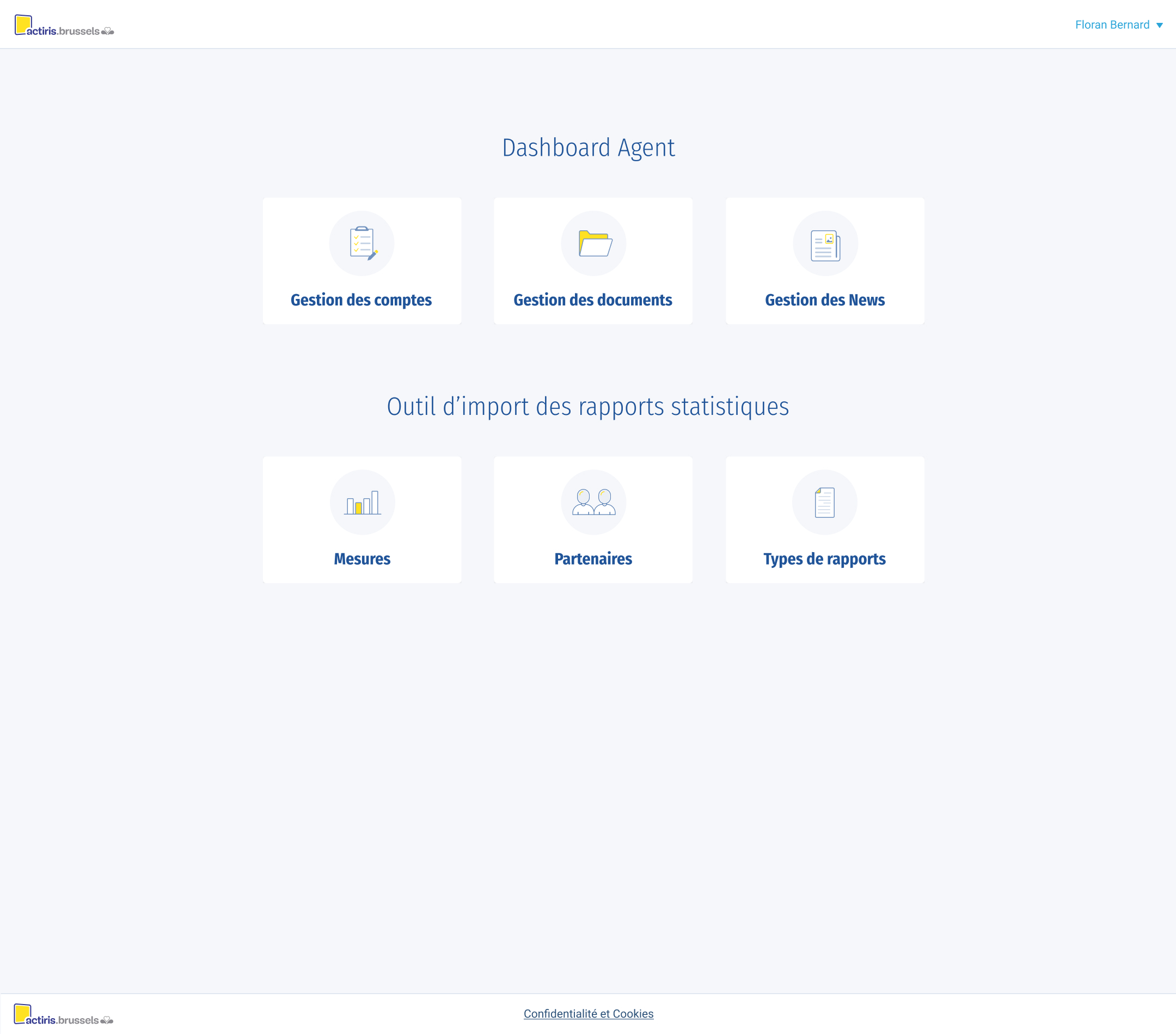Click the actiris.brussels logo in header
Screen dimensions: 1176x1034
click(64, 25)
